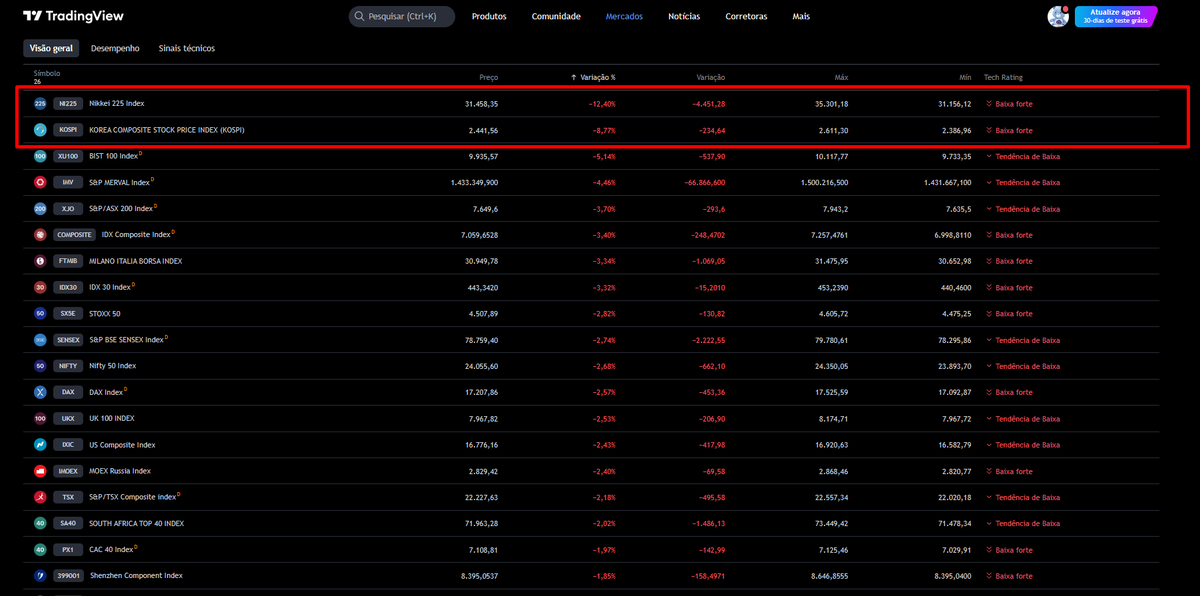Click the South Africa Top 40 icon
The height and width of the screenshot is (596, 1200).
[40, 523]
